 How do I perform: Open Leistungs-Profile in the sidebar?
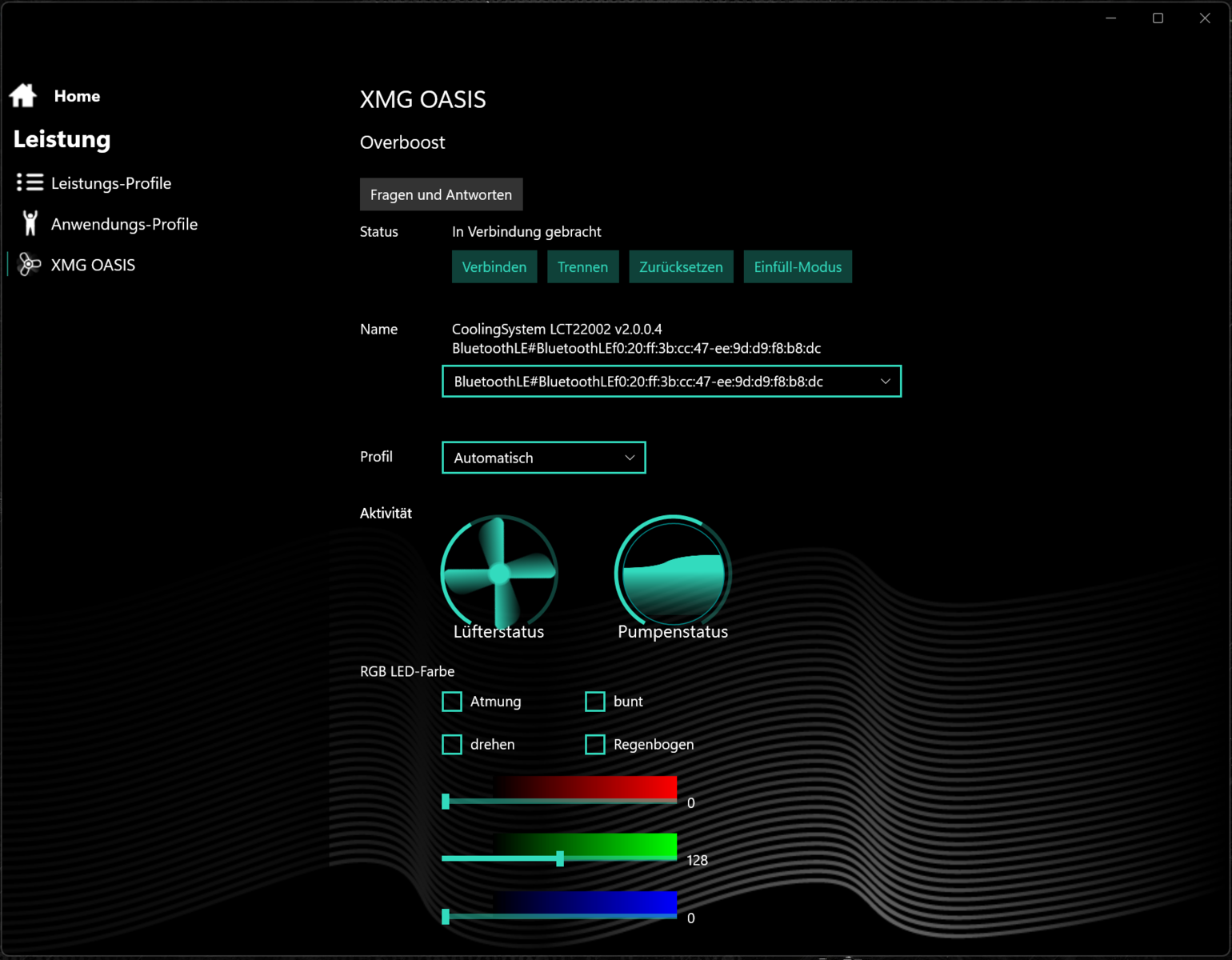click(111, 183)
